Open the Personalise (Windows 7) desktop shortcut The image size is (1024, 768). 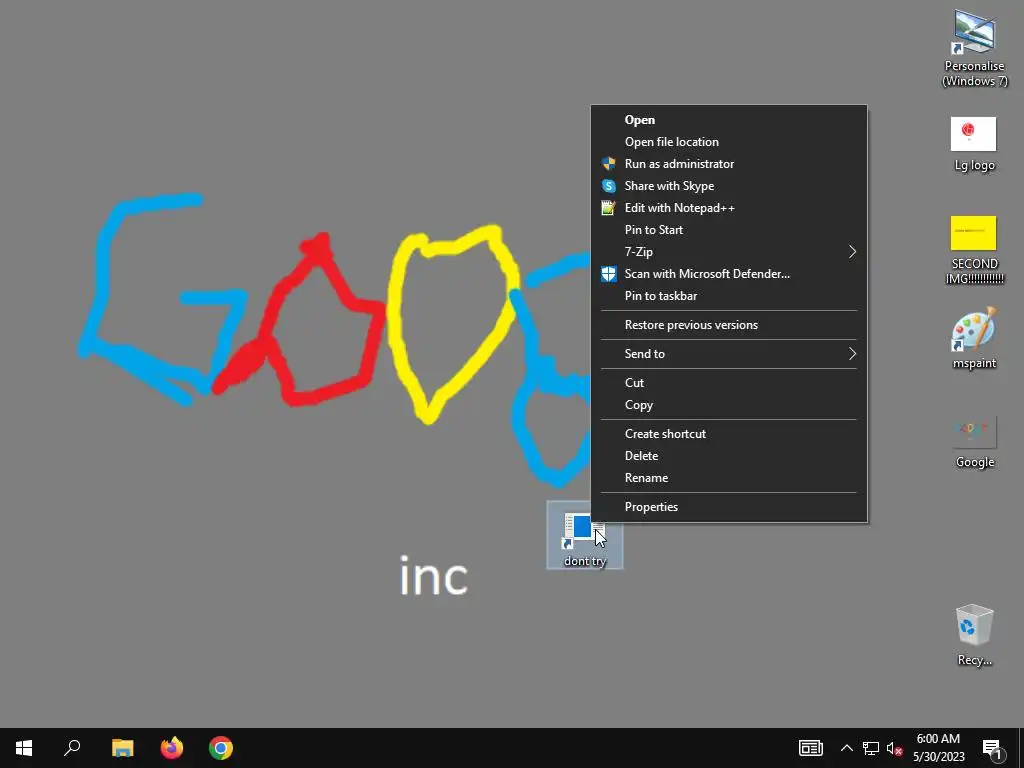(974, 47)
